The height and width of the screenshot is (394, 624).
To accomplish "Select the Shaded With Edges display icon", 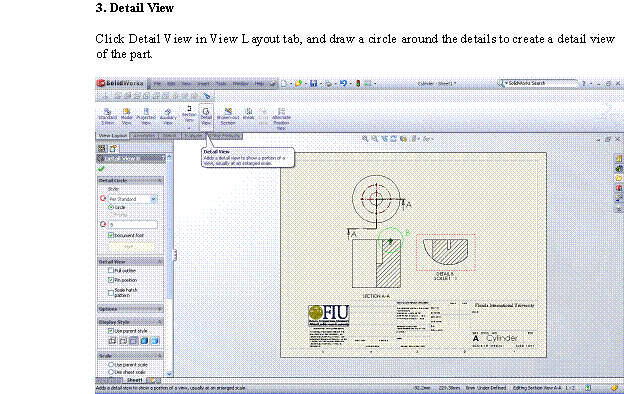I will (144, 341).
